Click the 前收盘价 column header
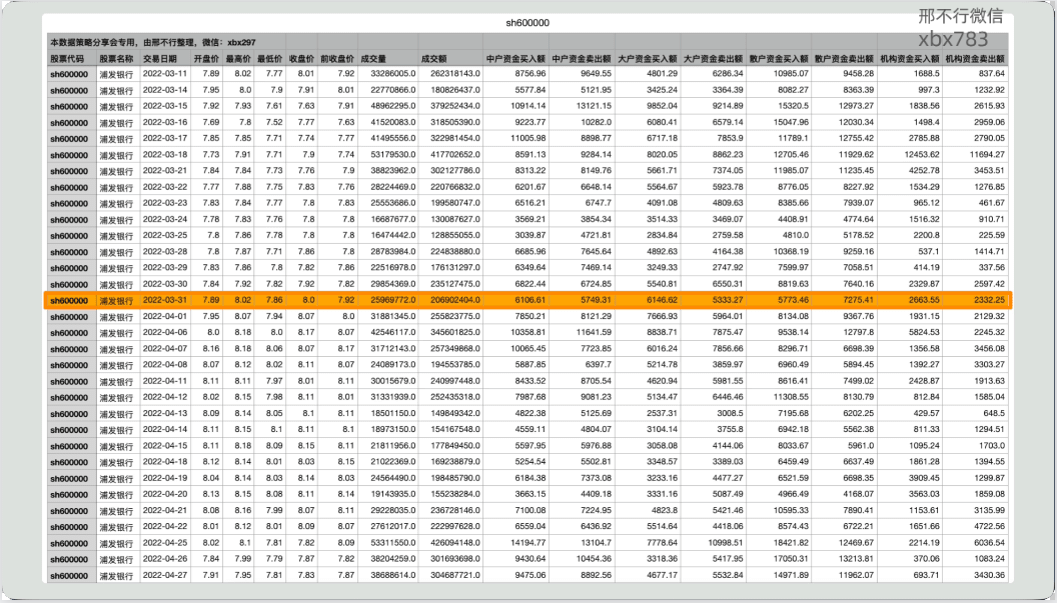1057x603 pixels. pyautogui.click(x=337, y=59)
